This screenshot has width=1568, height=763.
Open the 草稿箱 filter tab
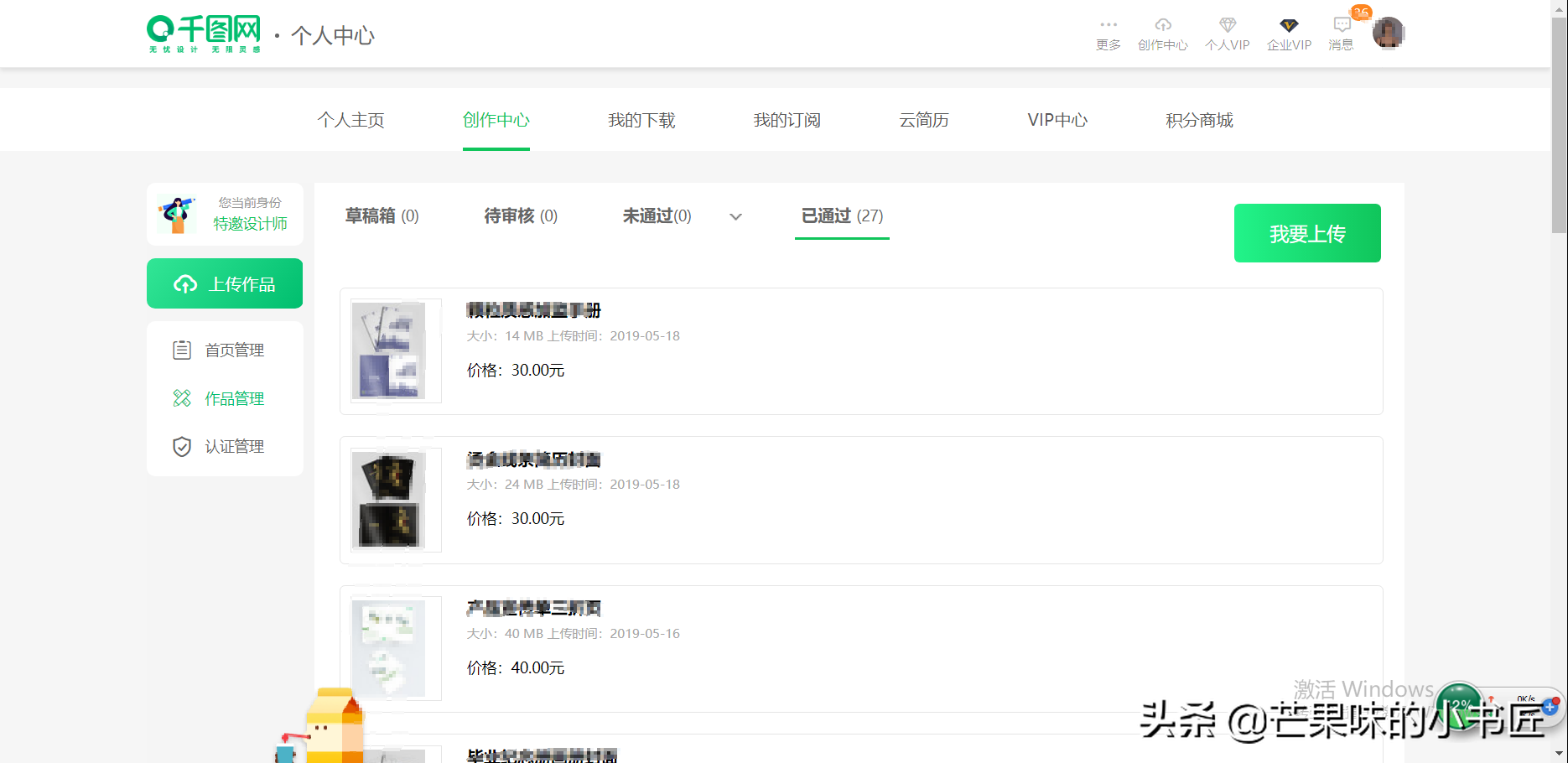tap(382, 215)
